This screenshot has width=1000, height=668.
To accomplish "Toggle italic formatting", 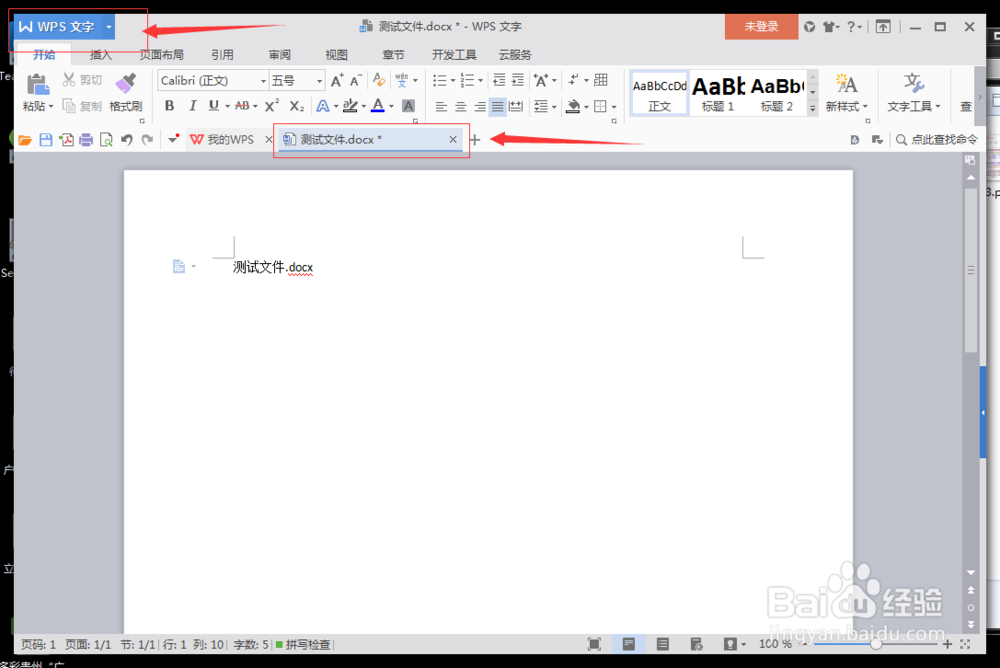I will (x=192, y=106).
